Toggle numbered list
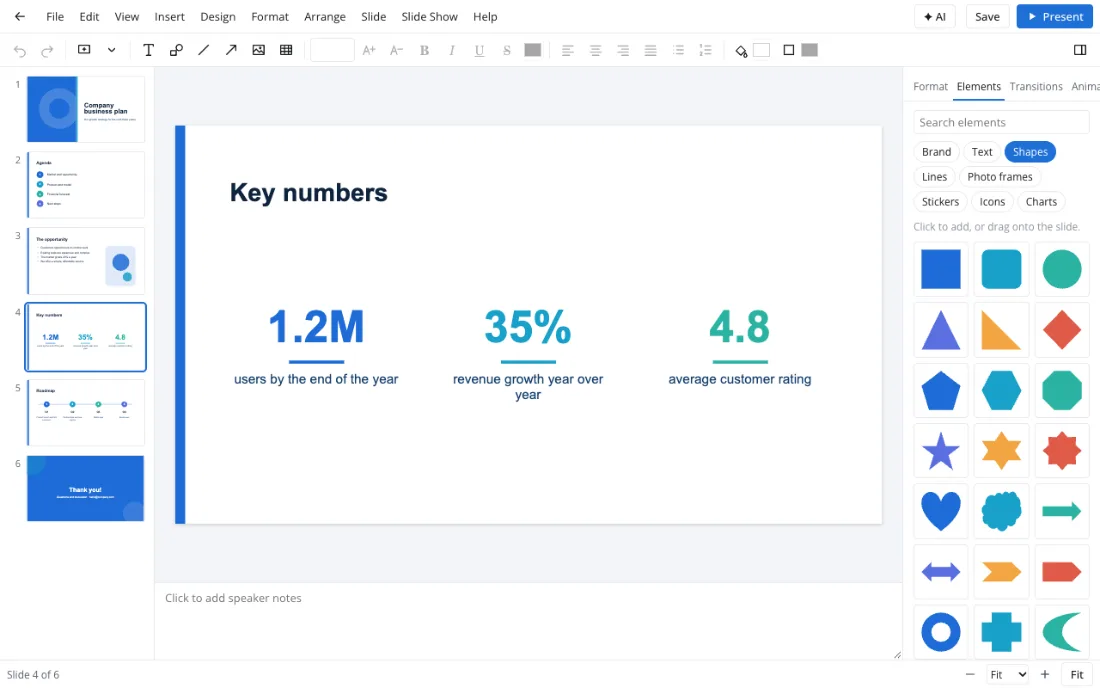 point(705,50)
